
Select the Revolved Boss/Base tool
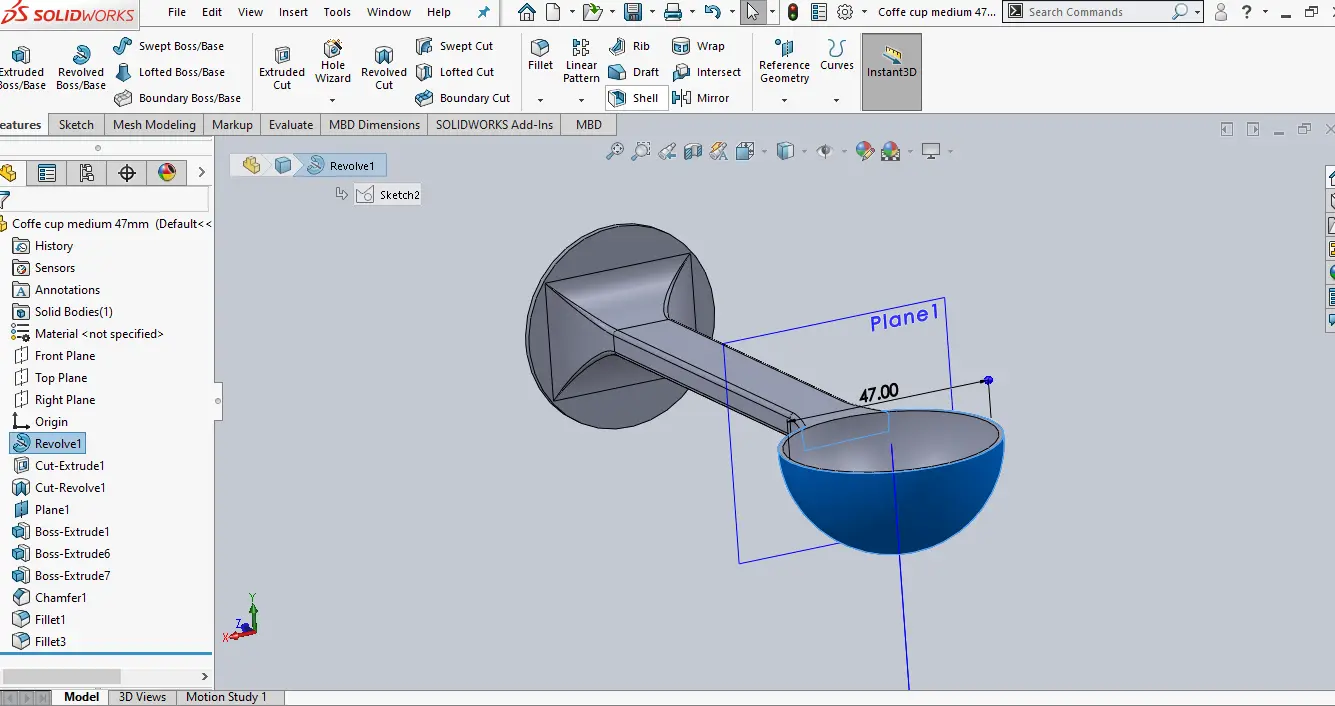coord(81,66)
